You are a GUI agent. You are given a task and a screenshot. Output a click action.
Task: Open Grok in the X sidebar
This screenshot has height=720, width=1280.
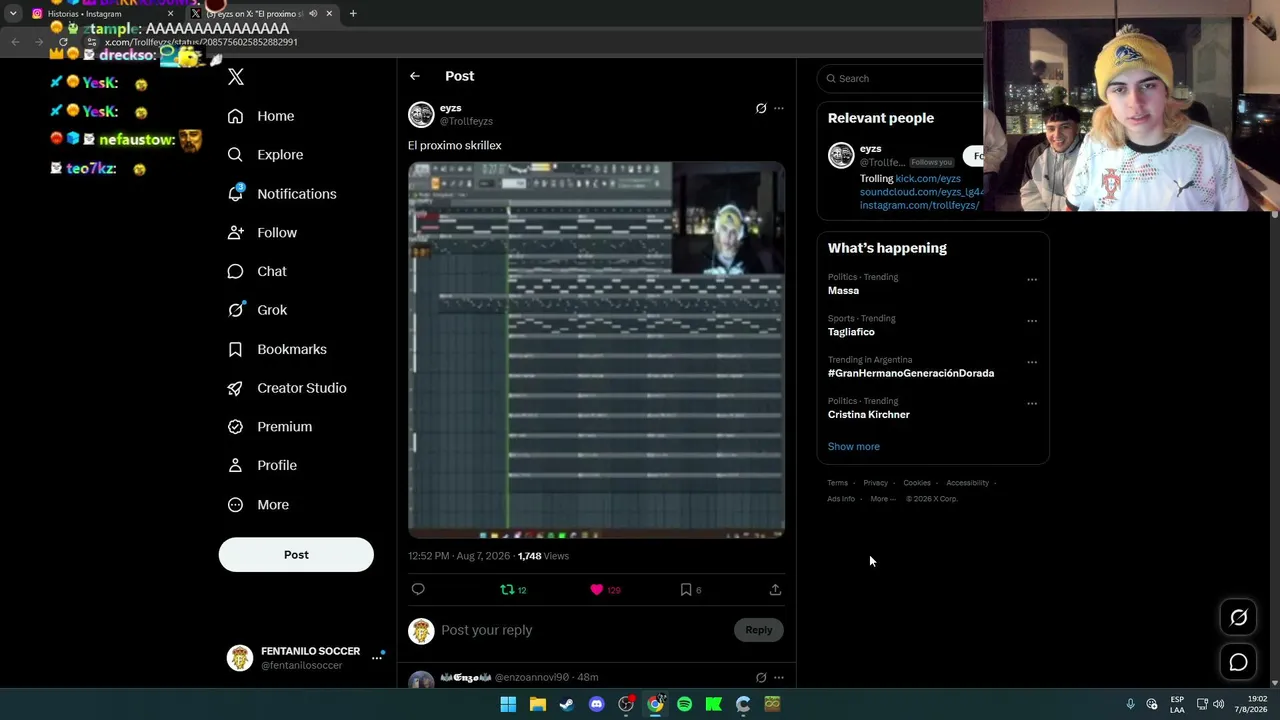tap(257, 310)
